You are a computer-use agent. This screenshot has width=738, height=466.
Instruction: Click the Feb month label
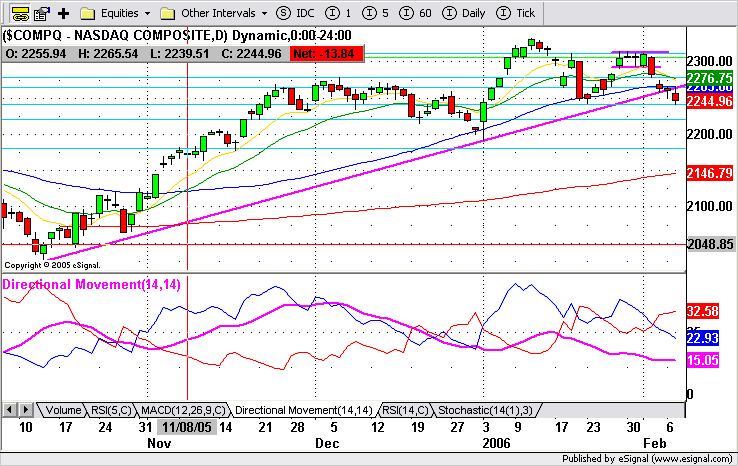point(655,443)
